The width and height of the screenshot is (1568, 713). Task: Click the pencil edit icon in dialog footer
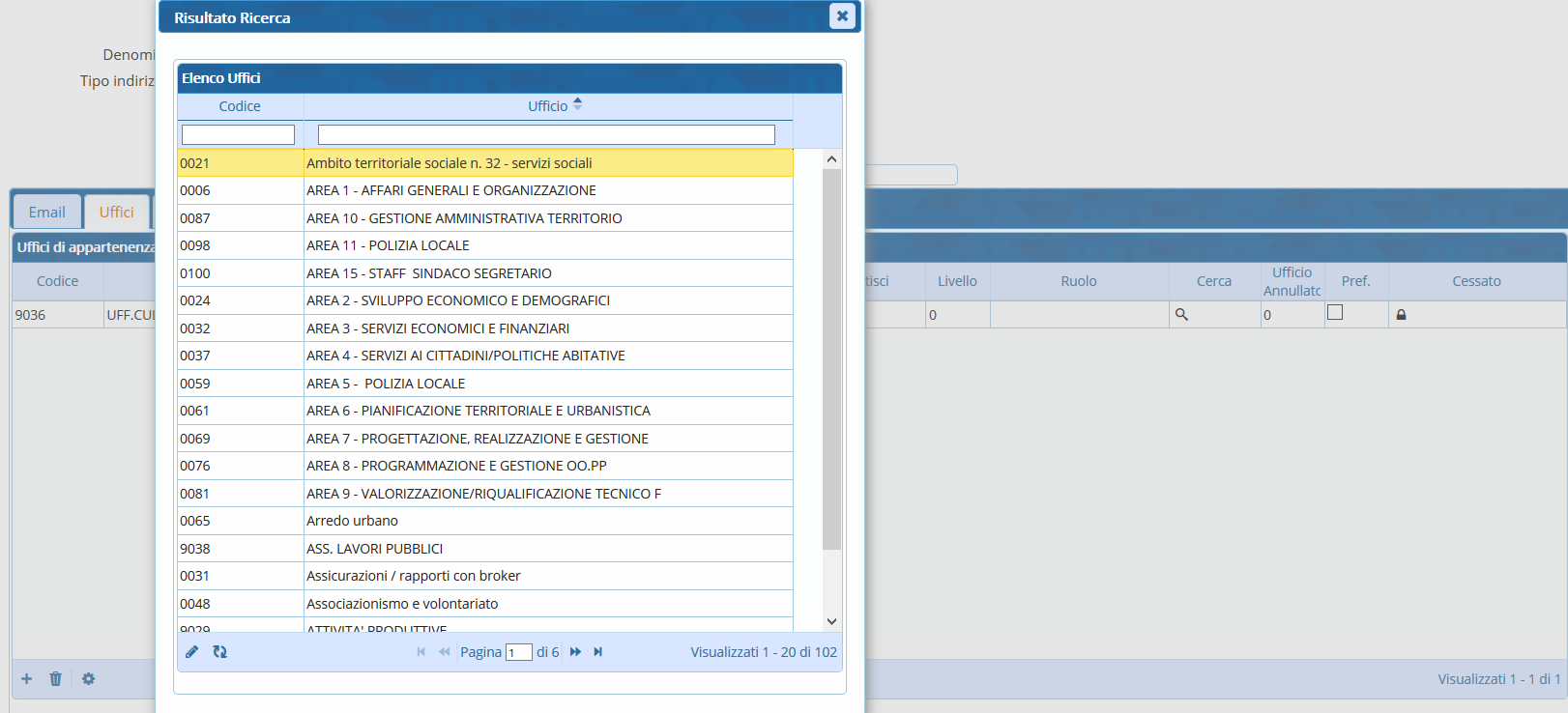tap(191, 652)
